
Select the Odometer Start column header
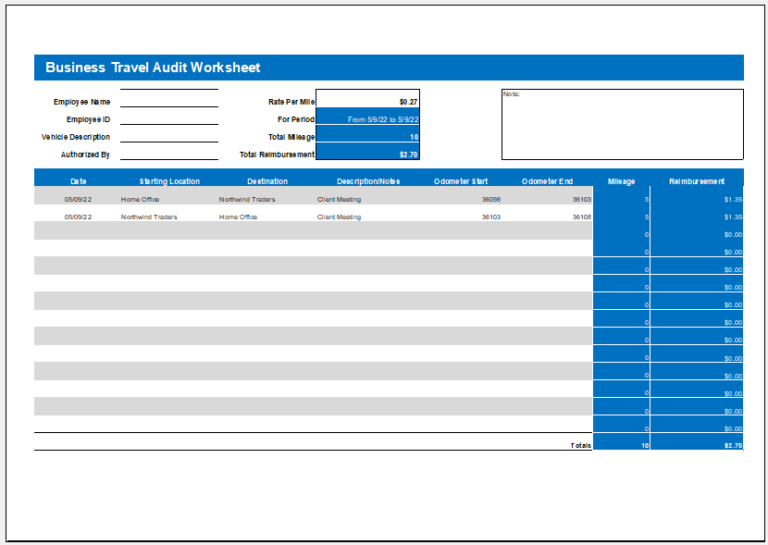pyautogui.click(x=460, y=181)
